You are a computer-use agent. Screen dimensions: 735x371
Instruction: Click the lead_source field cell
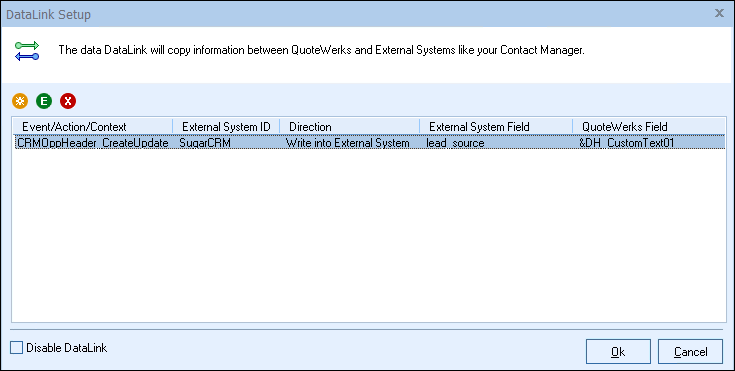(x=455, y=143)
